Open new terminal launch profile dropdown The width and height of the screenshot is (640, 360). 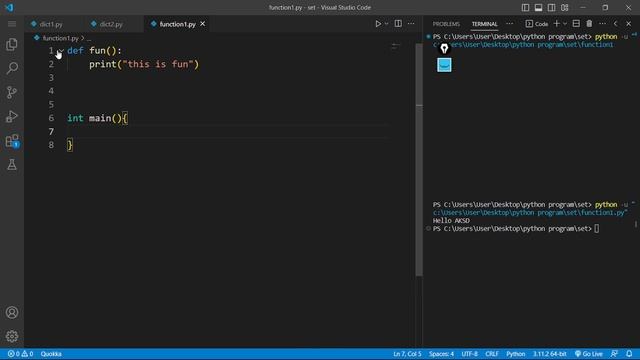(x=565, y=24)
